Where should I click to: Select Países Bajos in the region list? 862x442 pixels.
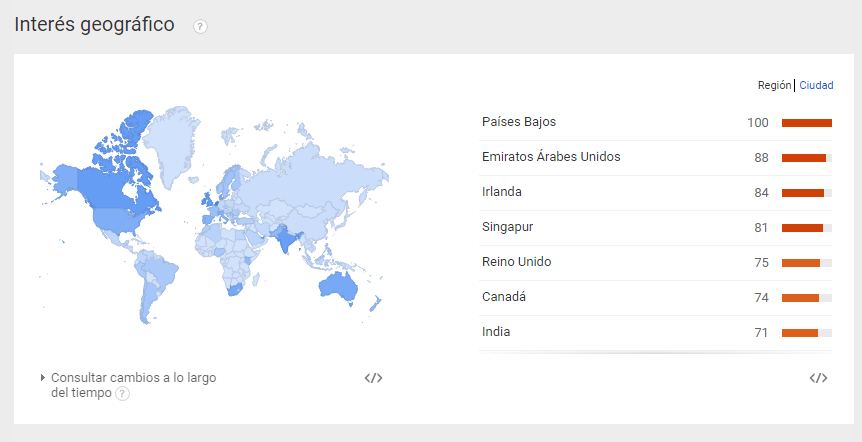point(519,122)
